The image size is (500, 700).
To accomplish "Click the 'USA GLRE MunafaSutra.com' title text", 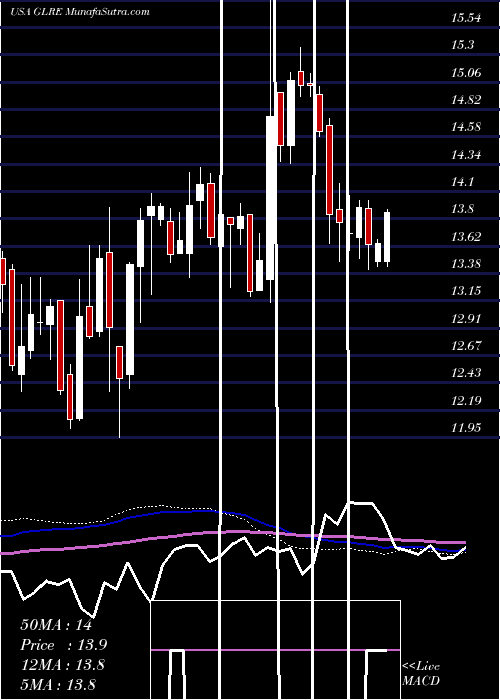I will pos(79,12).
